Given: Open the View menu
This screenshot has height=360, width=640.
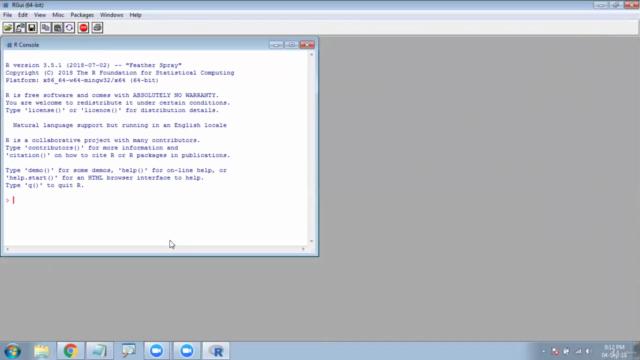Looking at the screenshot, I should pyautogui.click(x=40, y=15).
